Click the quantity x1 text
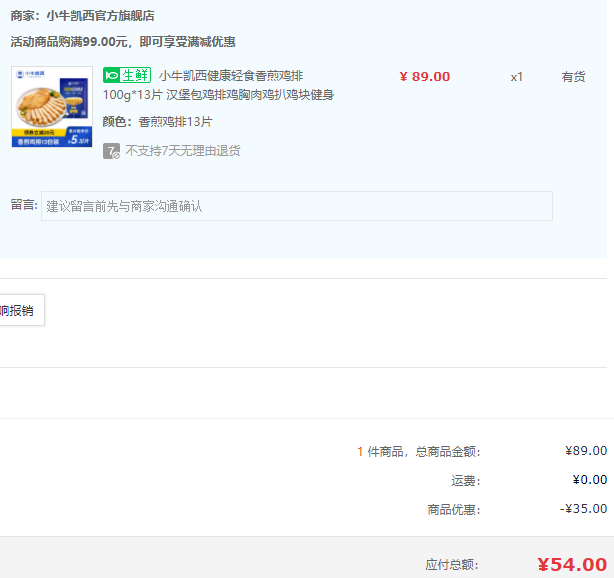The height and width of the screenshot is (578, 614). [x=516, y=77]
